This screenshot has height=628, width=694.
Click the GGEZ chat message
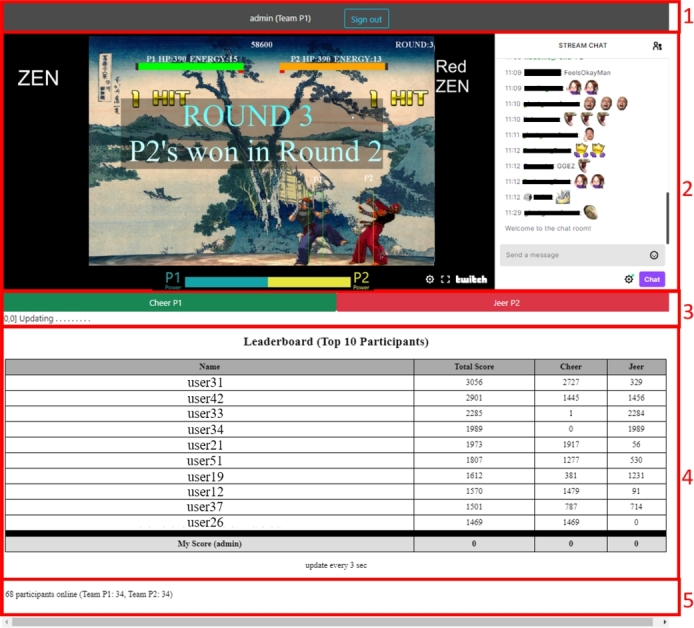566,166
